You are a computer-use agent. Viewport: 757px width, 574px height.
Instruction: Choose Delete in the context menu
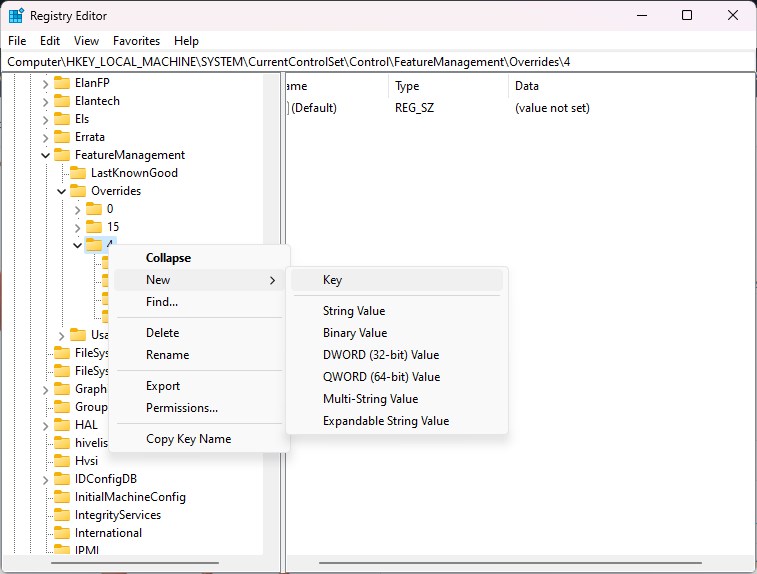[x=199, y=333]
